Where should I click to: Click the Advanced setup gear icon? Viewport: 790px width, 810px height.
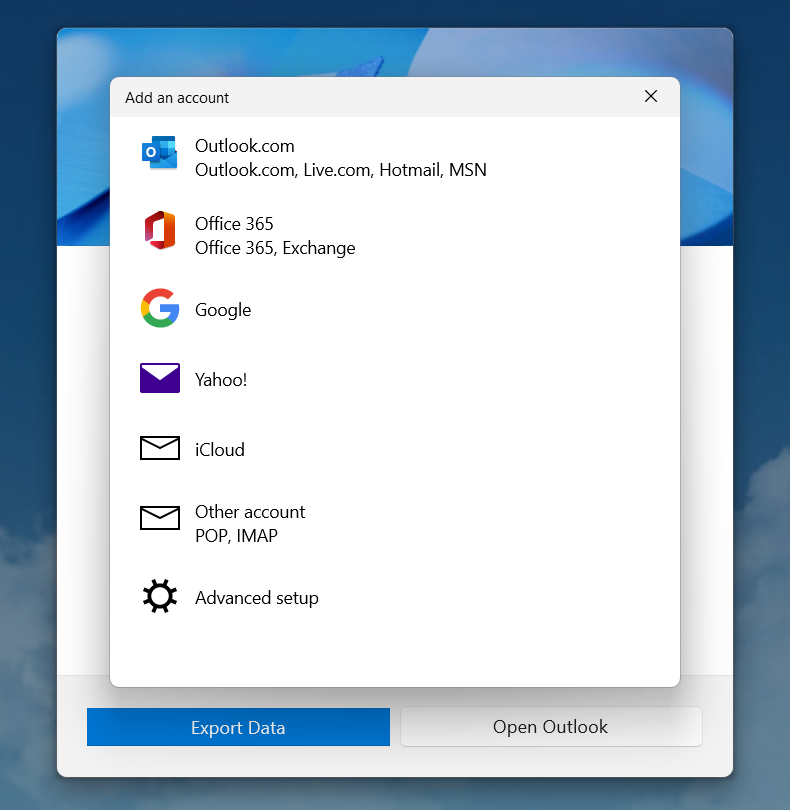pyautogui.click(x=159, y=597)
